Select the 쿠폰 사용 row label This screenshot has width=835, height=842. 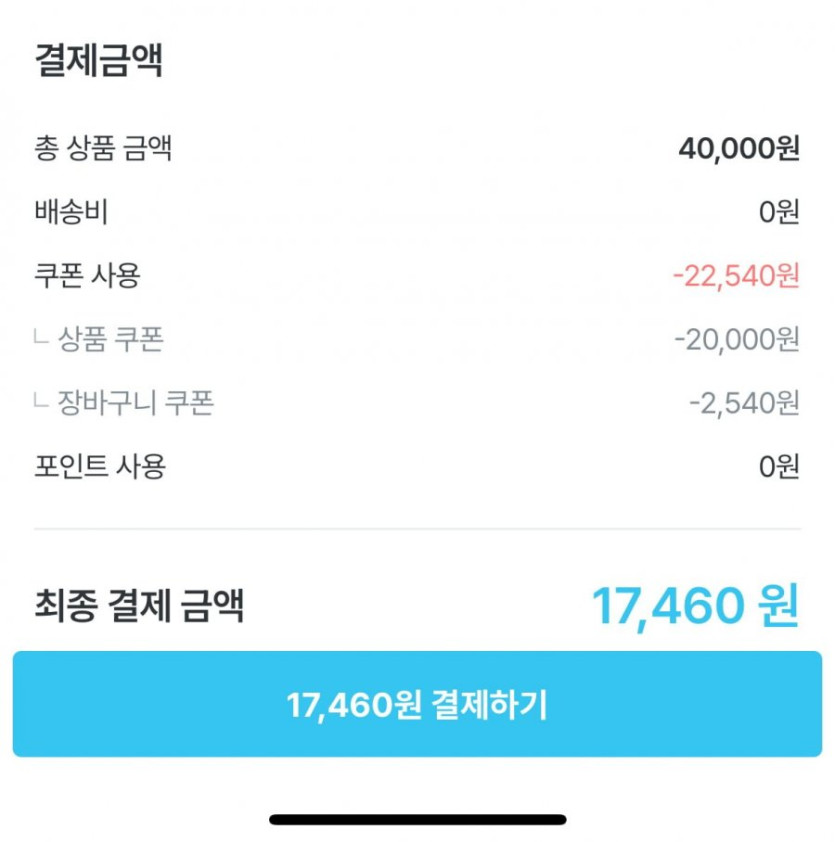(88, 275)
